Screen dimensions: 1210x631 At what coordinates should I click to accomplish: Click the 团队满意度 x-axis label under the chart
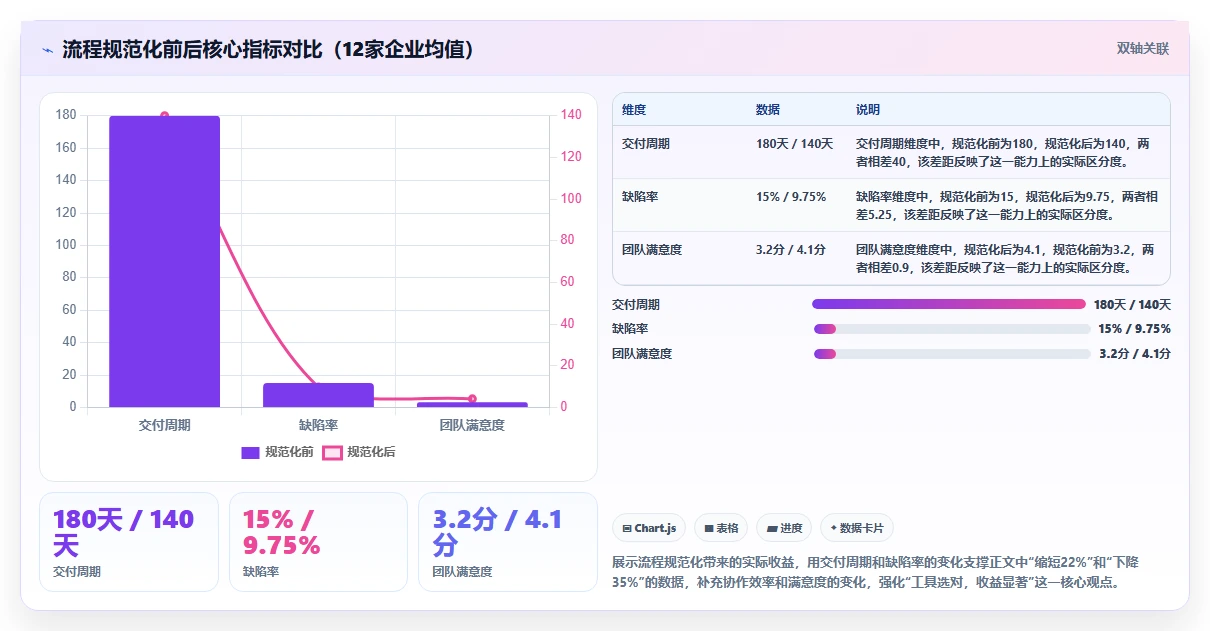tap(472, 425)
